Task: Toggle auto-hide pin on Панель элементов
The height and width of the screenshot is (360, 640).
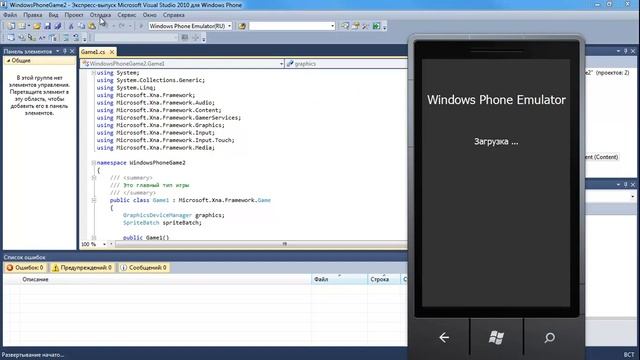Action: tap(64, 51)
